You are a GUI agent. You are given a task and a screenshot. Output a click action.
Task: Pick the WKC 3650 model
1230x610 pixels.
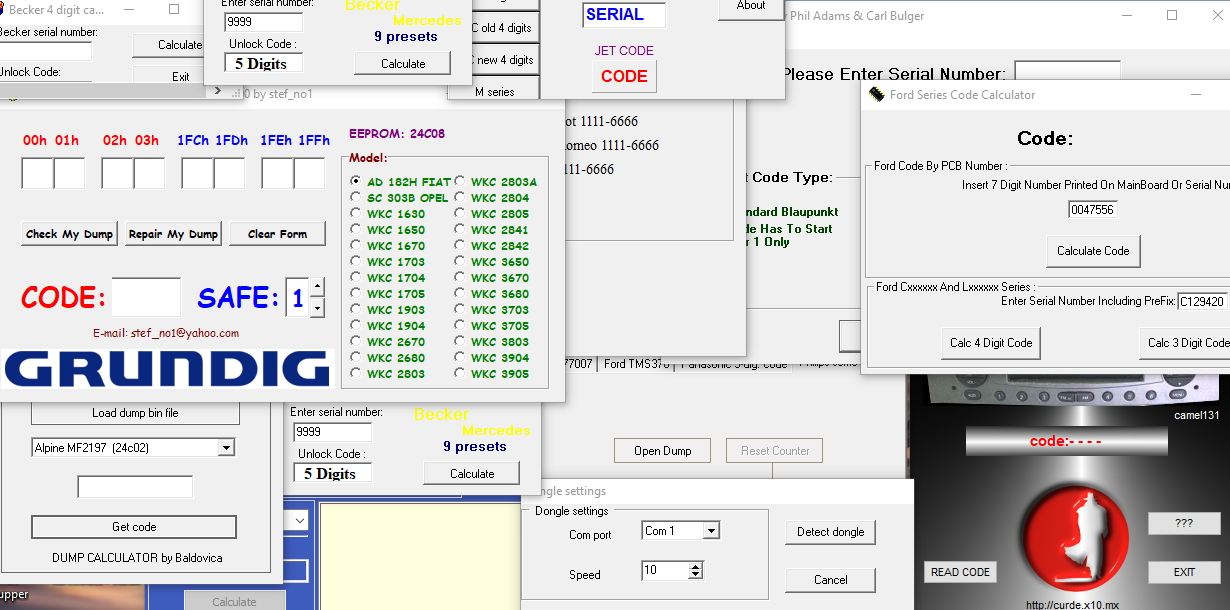tap(460, 262)
